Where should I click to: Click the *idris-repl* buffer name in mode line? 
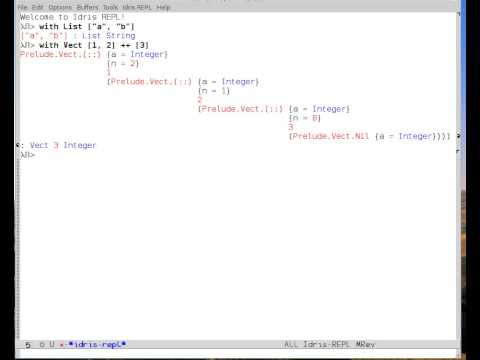pos(97,344)
